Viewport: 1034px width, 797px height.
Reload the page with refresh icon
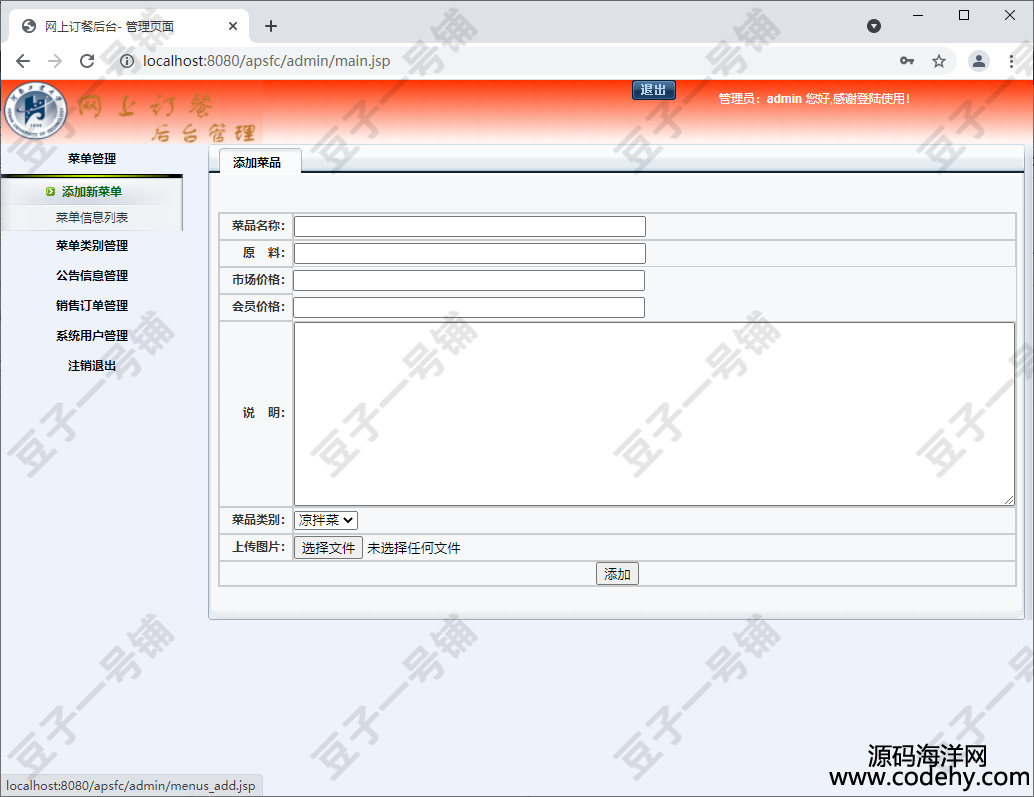87,61
